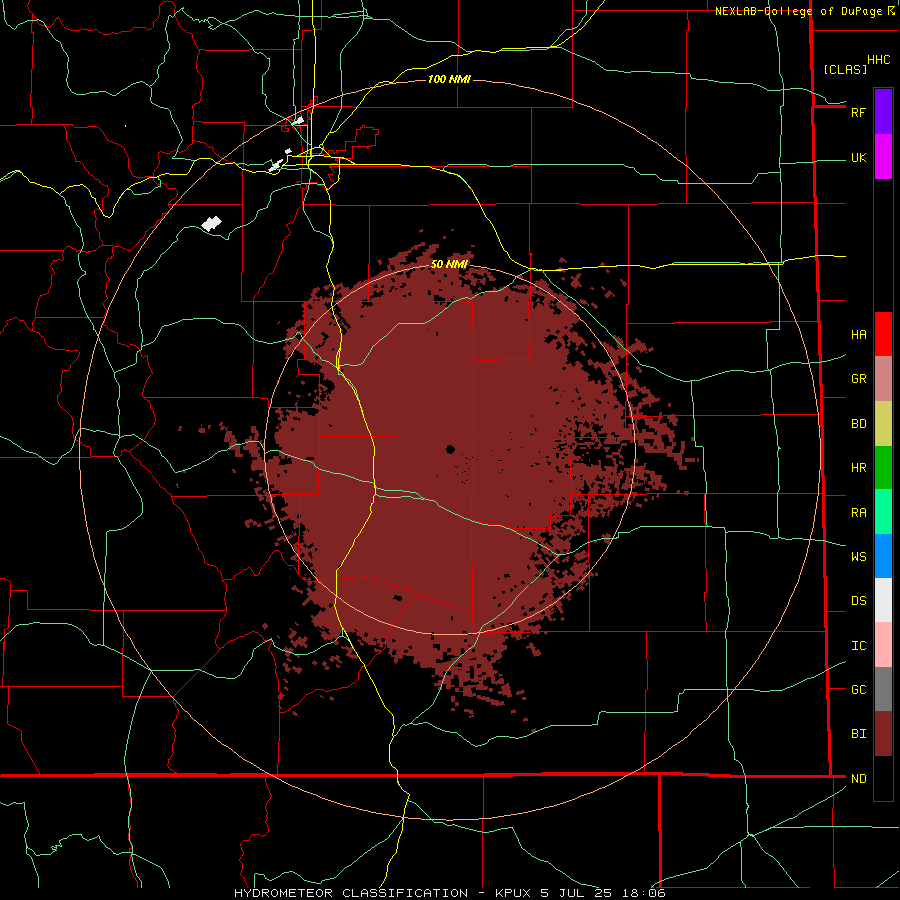Click the 'HHC' product label
Viewport: 900px width, 900px height.
pyautogui.click(x=878, y=60)
